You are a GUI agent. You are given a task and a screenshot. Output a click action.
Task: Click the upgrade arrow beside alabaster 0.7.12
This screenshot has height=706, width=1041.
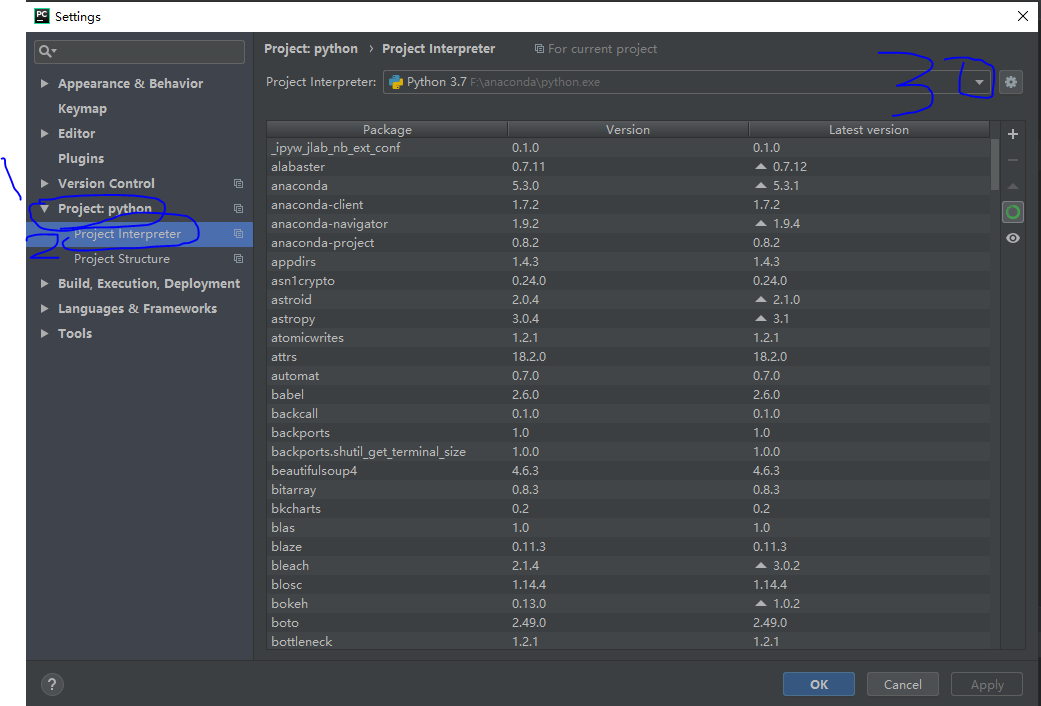click(x=761, y=166)
